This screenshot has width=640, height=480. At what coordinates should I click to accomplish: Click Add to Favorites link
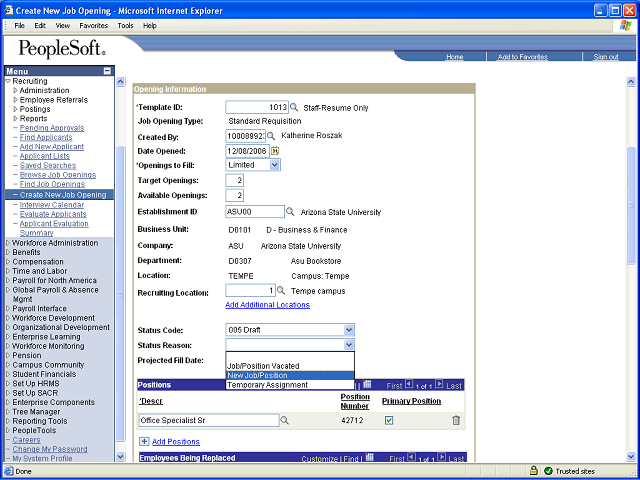pyautogui.click(x=522, y=57)
